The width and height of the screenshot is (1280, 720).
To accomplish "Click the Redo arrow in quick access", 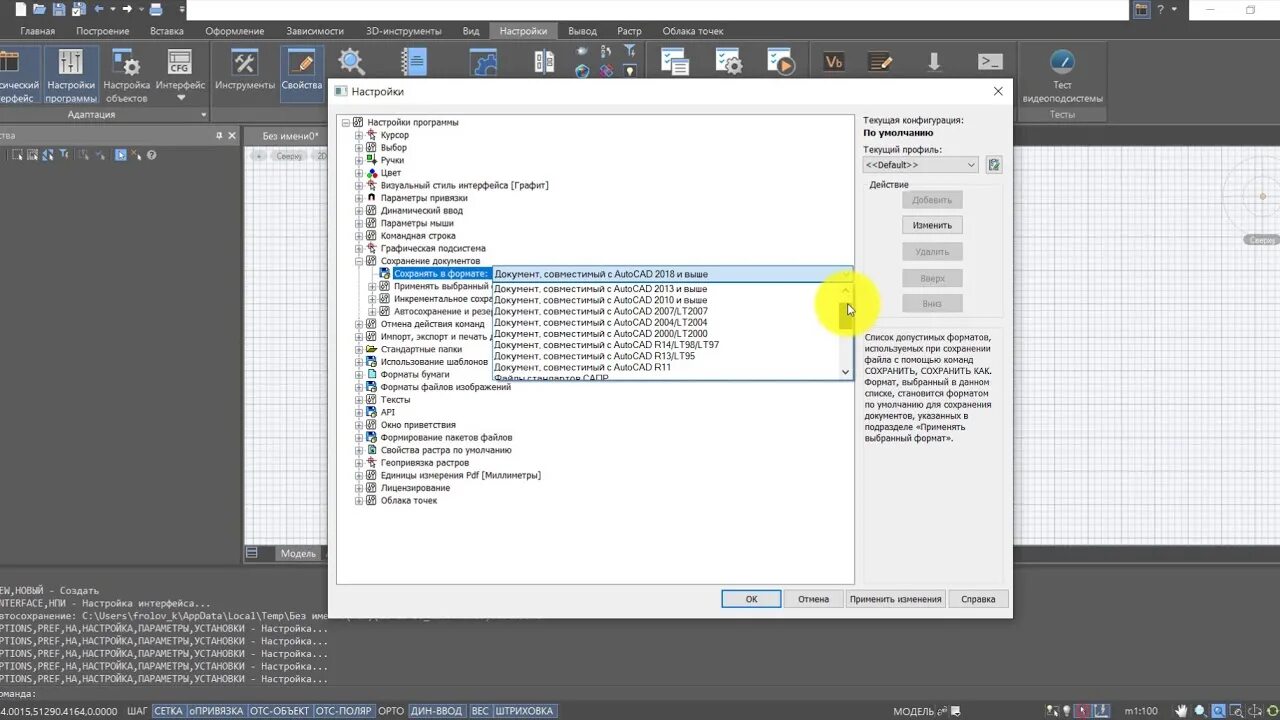I will coord(127,9).
